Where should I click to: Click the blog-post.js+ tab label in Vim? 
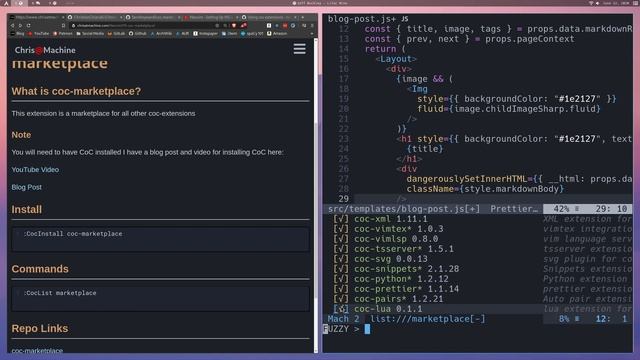[x=362, y=19]
